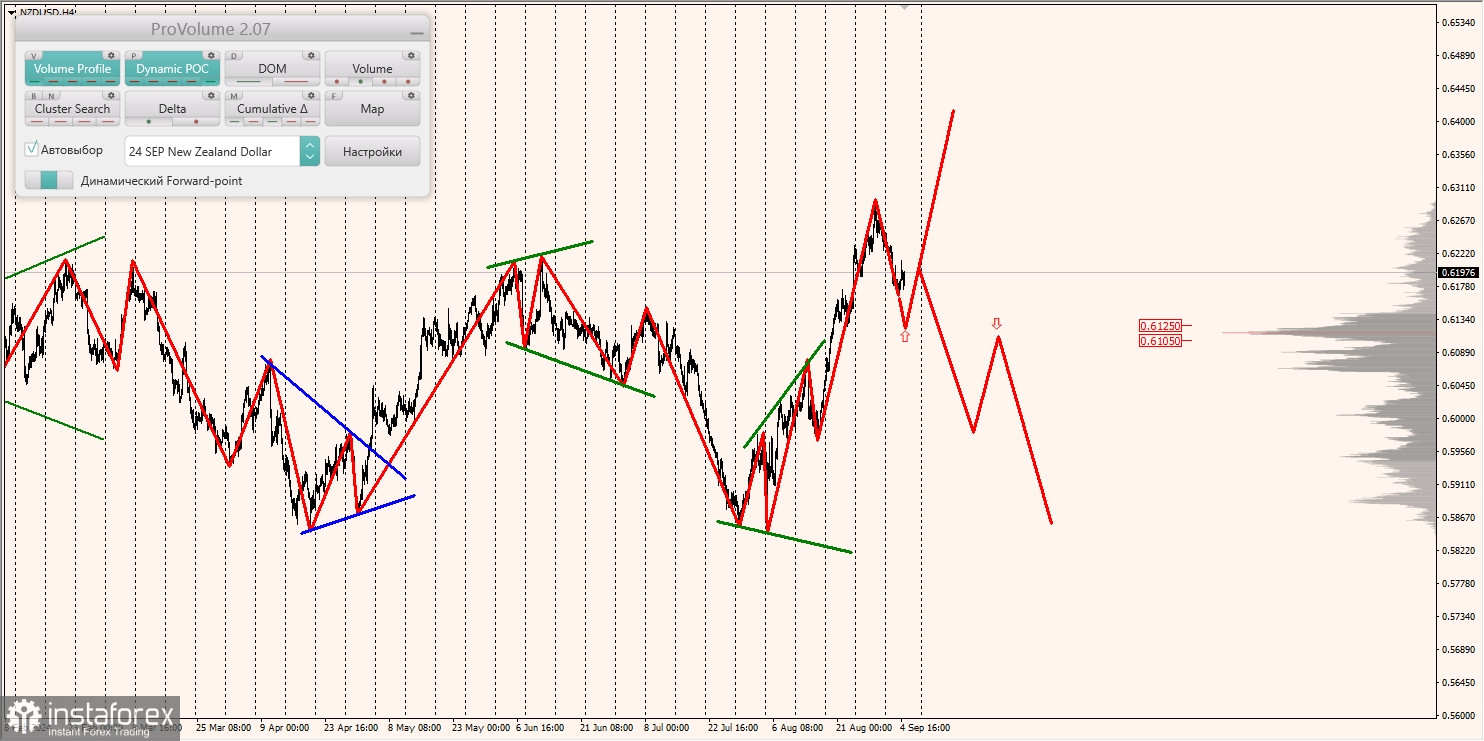
Task: Click the M hotkey tag on Cumulative Δ
Action: pyautogui.click(x=234, y=96)
